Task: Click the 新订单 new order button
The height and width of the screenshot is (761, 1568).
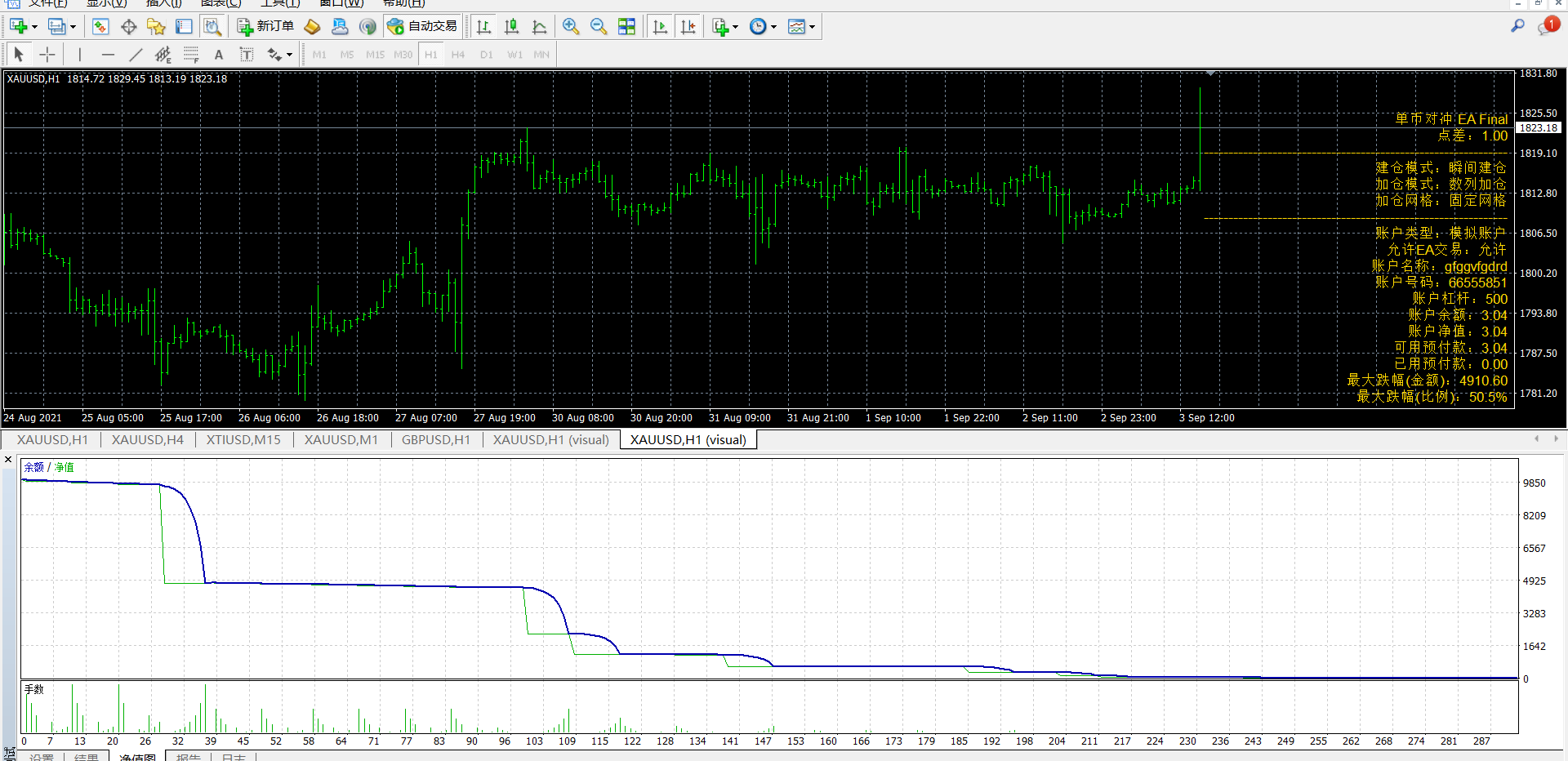Action: tap(265, 27)
